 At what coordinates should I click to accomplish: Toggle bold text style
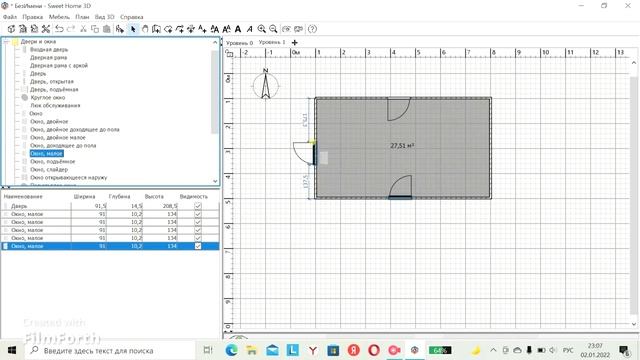click(238, 29)
